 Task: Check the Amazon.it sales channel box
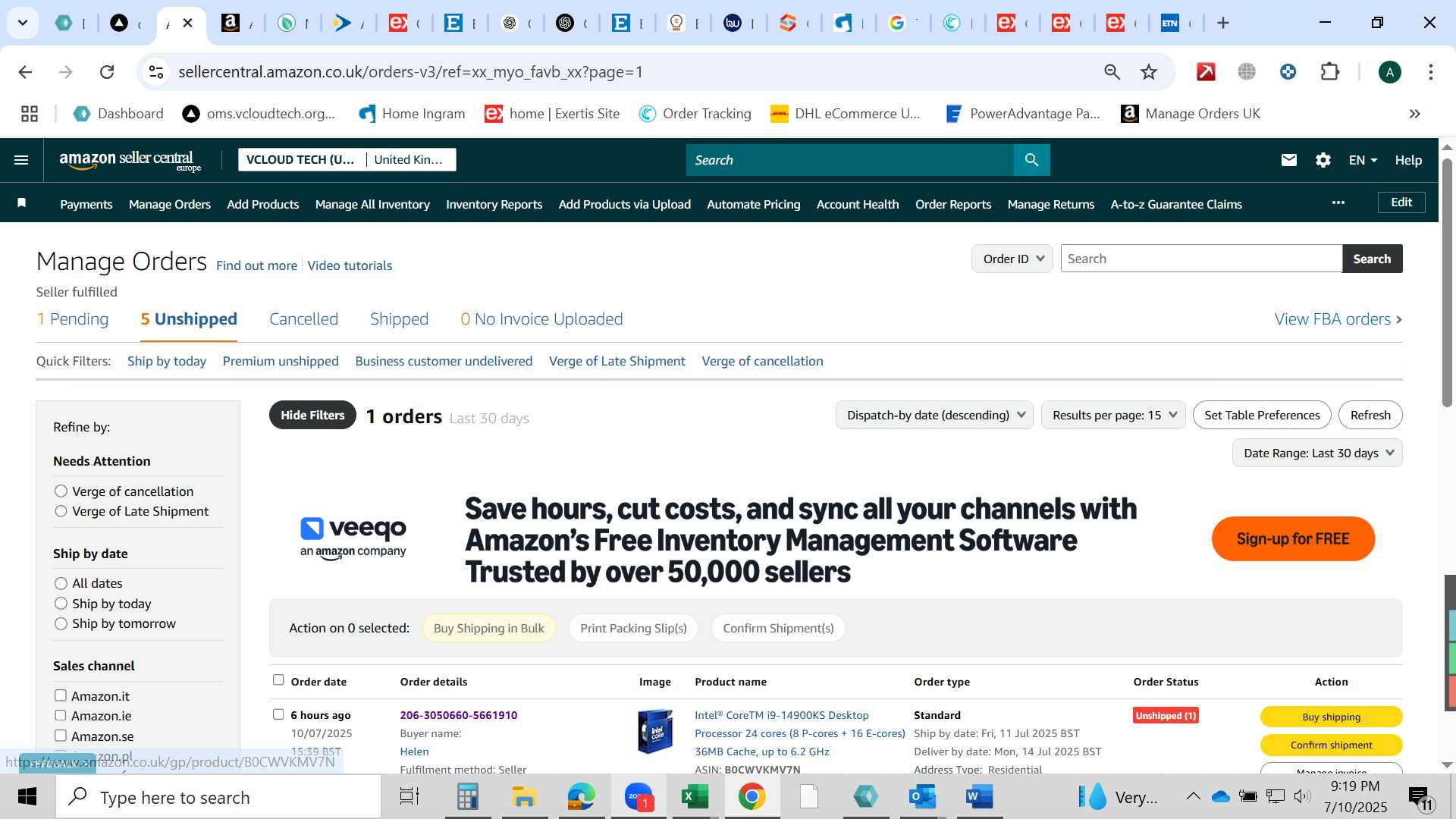coord(61,695)
